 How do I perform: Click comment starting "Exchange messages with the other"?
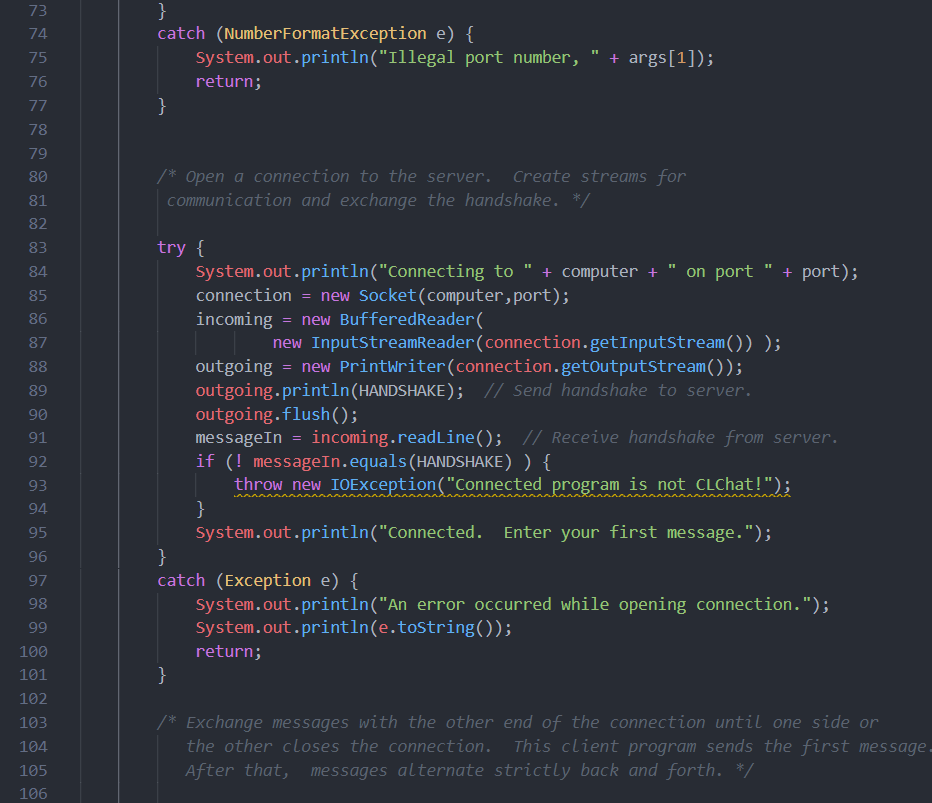click(518, 722)
